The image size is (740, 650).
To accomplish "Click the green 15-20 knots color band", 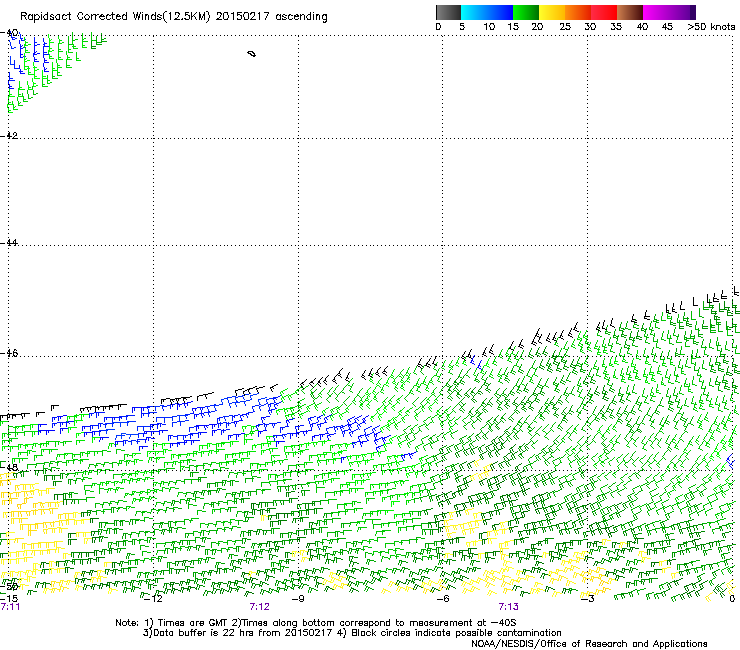I will pyautogui.click(x=526, y=12).
